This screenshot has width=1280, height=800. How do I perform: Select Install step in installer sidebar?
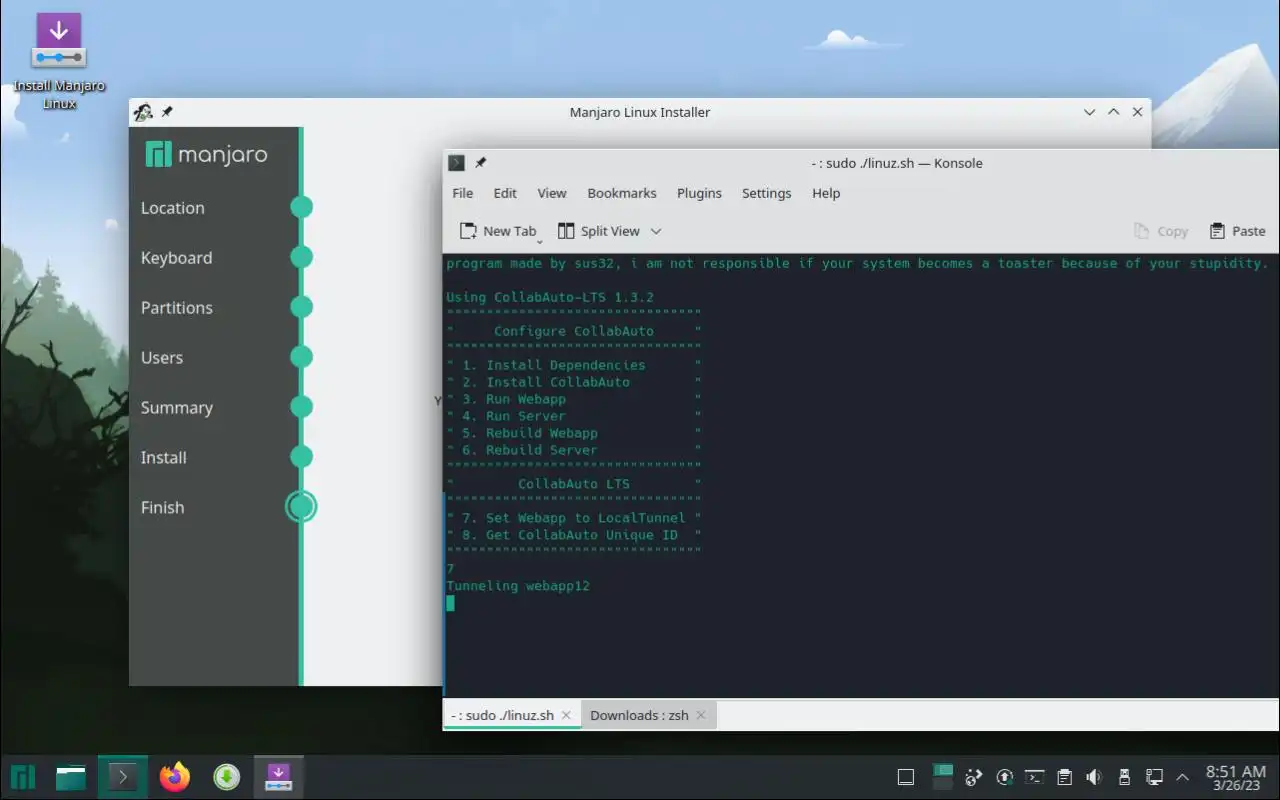[x=163, y=458]
